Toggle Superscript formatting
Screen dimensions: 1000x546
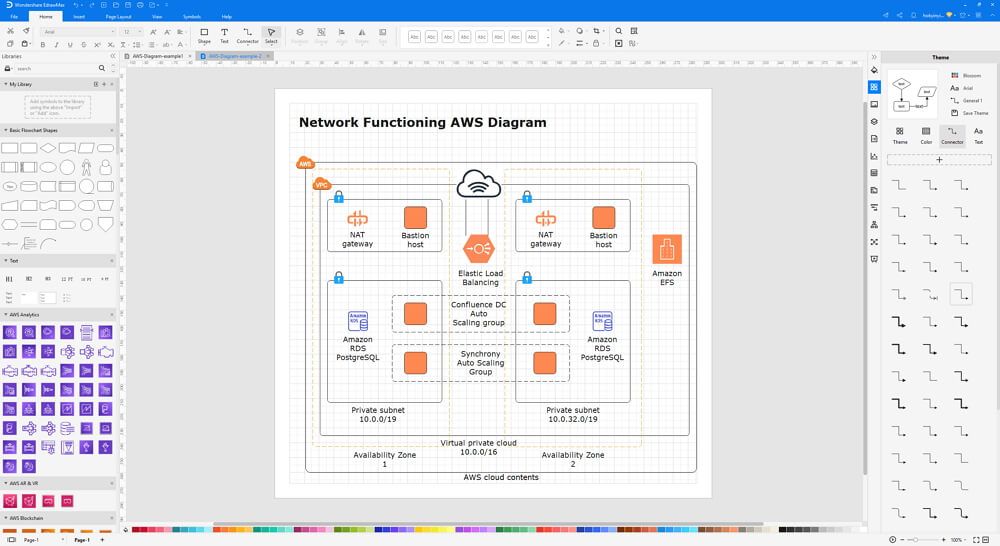[97, 45]
